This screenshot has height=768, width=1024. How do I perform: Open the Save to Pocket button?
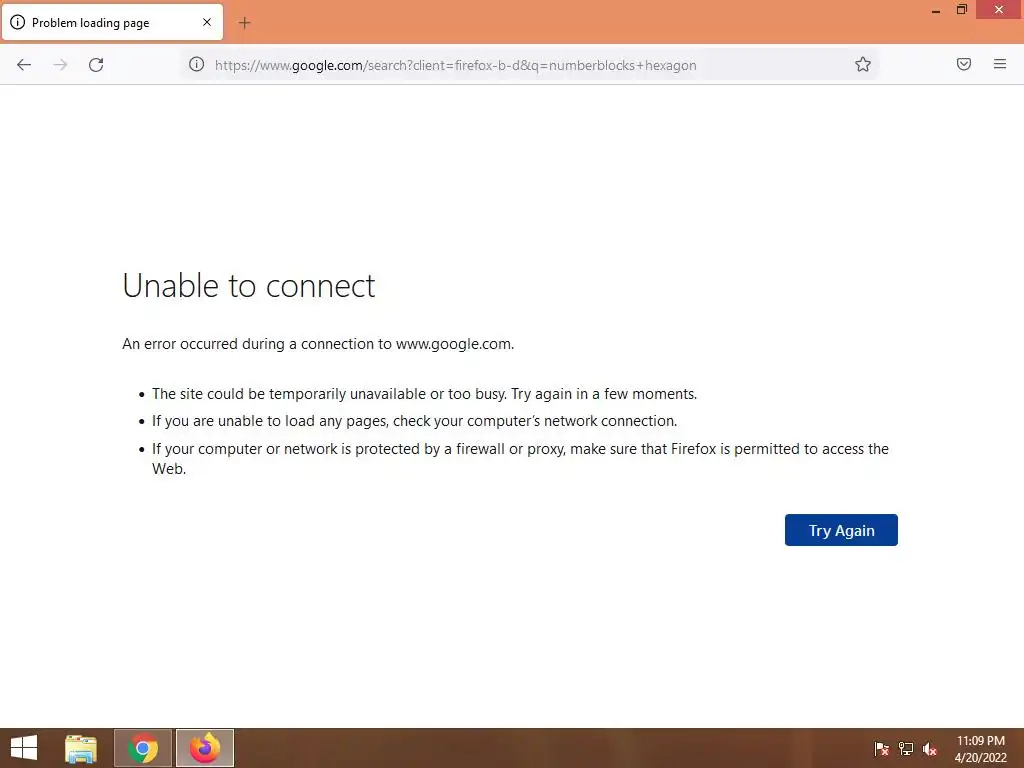964,64
